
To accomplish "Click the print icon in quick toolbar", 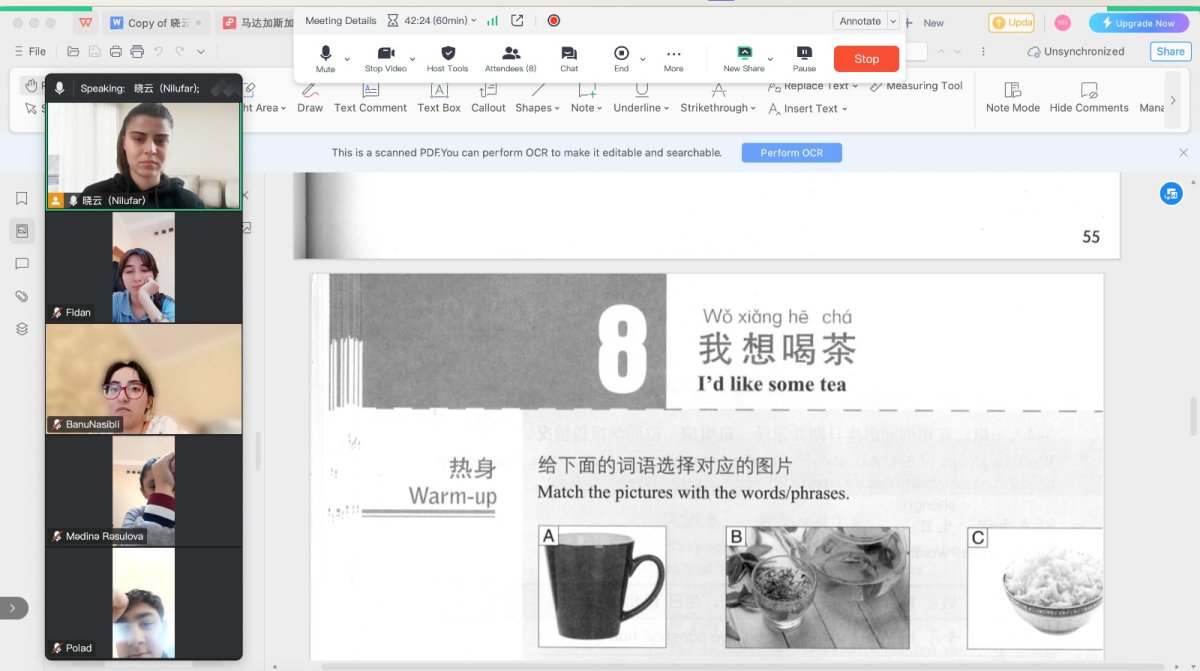I will [x=137, y=51].
